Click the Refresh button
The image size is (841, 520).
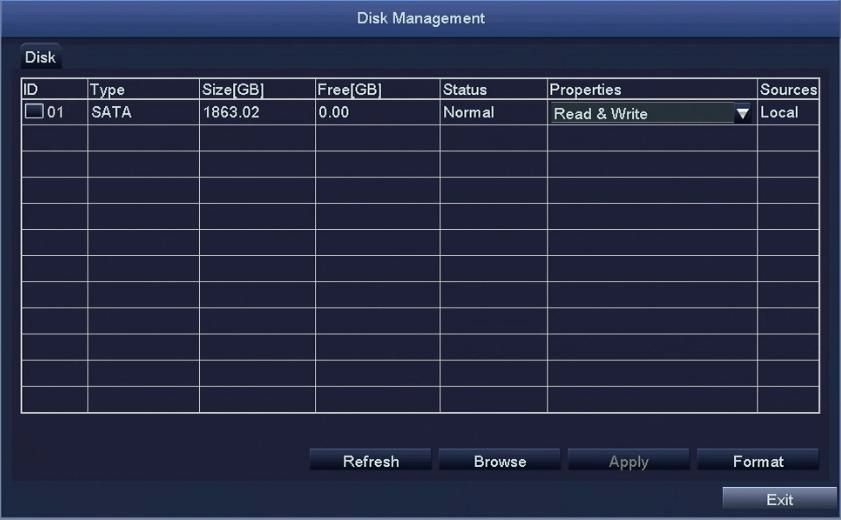pyautogui.click(x=371, y=462)
